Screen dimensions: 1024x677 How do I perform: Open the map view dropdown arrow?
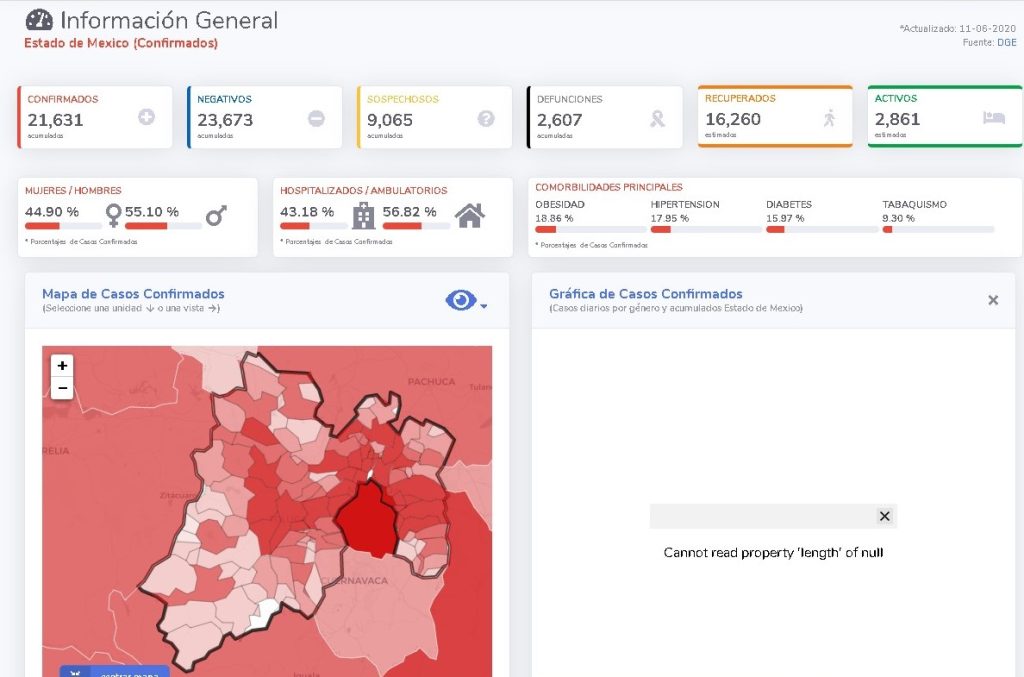pos(484,306)
